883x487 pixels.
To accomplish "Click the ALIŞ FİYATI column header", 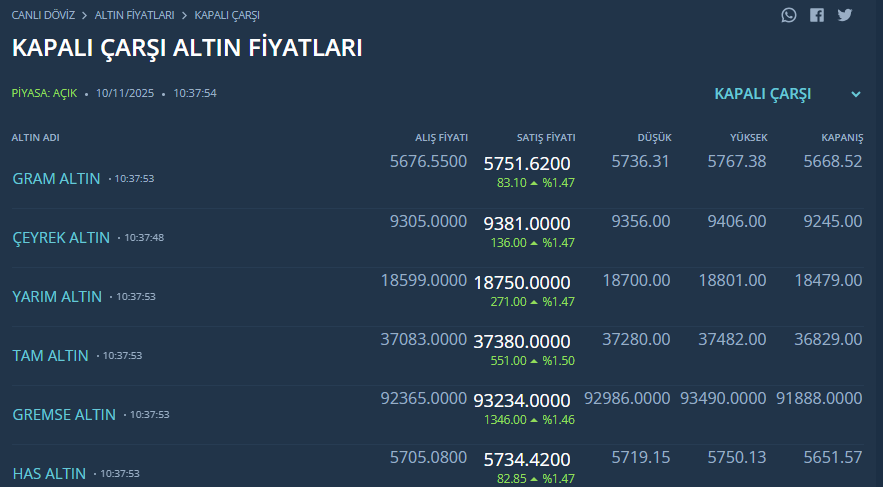I will [441, 137].
